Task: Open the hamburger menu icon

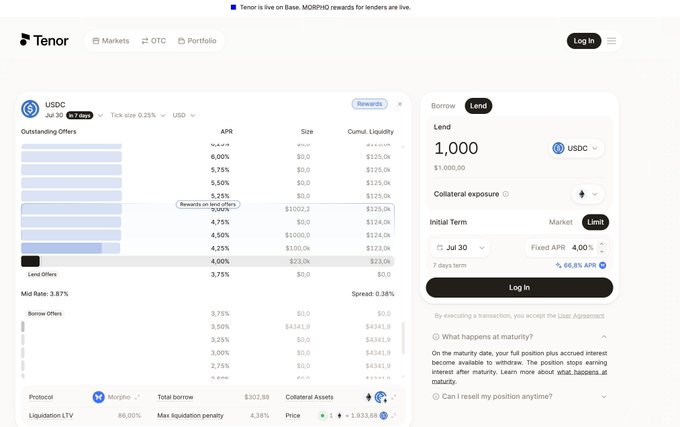Action: click(x=611, y=41)
